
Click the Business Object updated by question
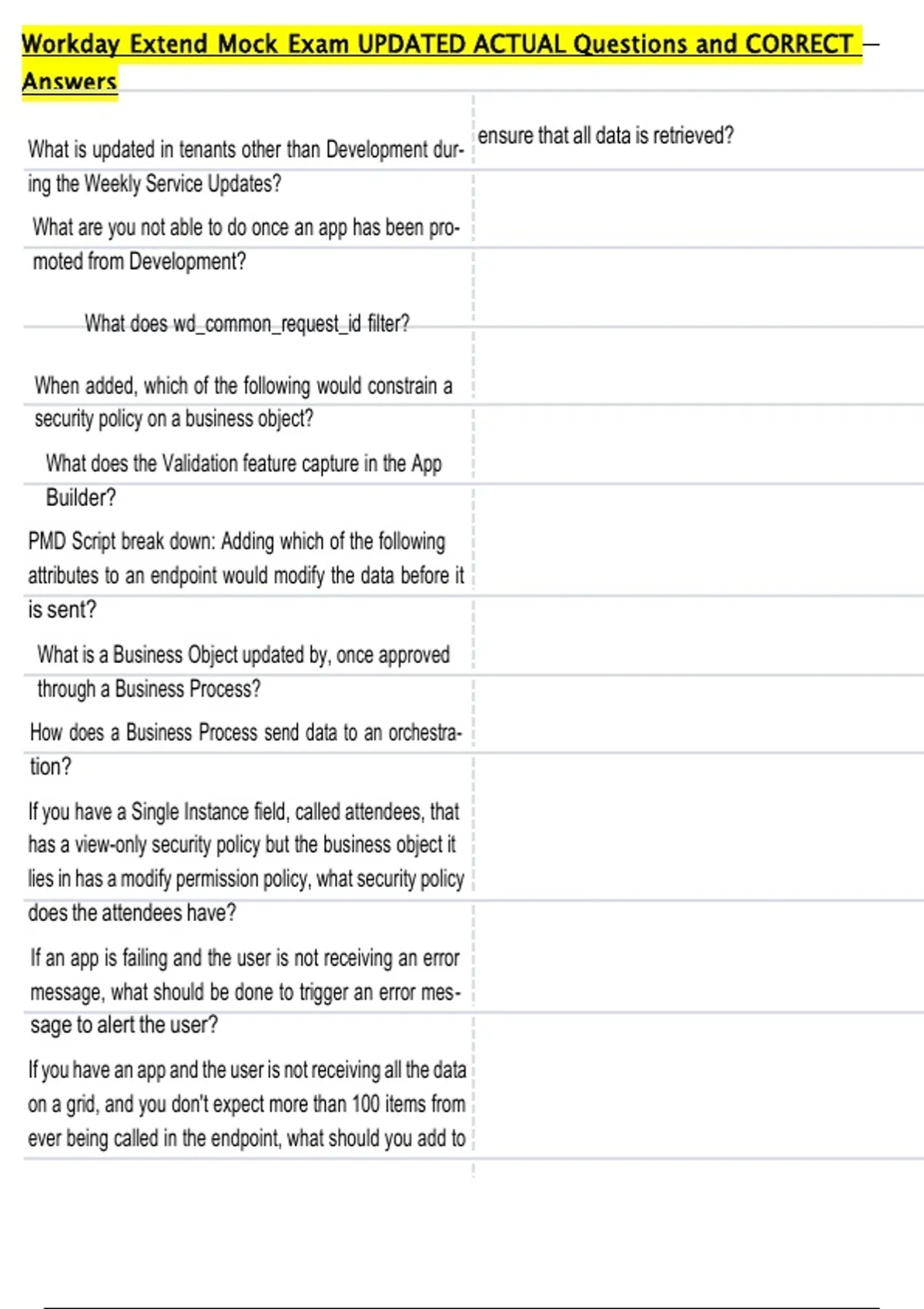243,671
